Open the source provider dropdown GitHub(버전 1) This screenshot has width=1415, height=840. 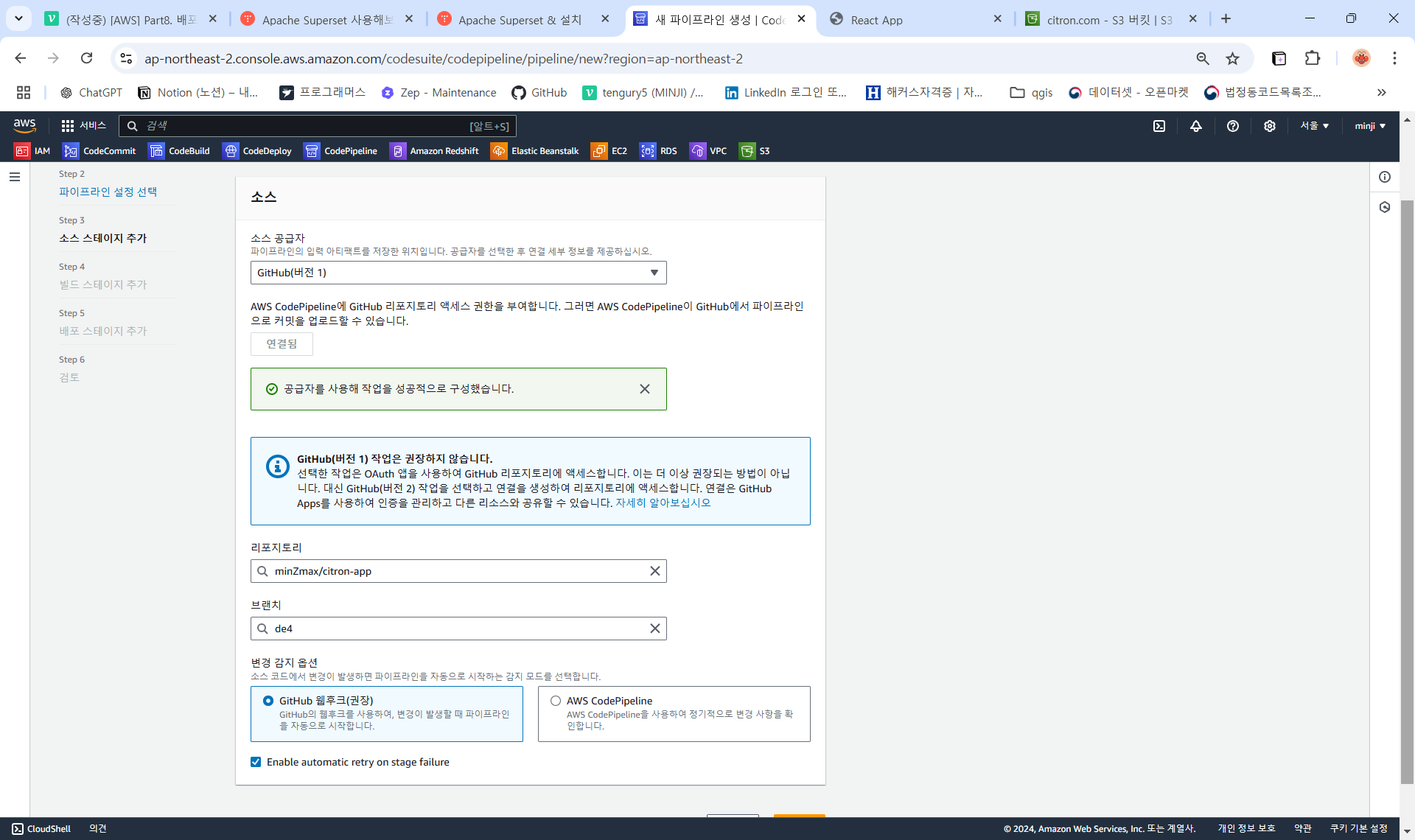tap(458, 273)
